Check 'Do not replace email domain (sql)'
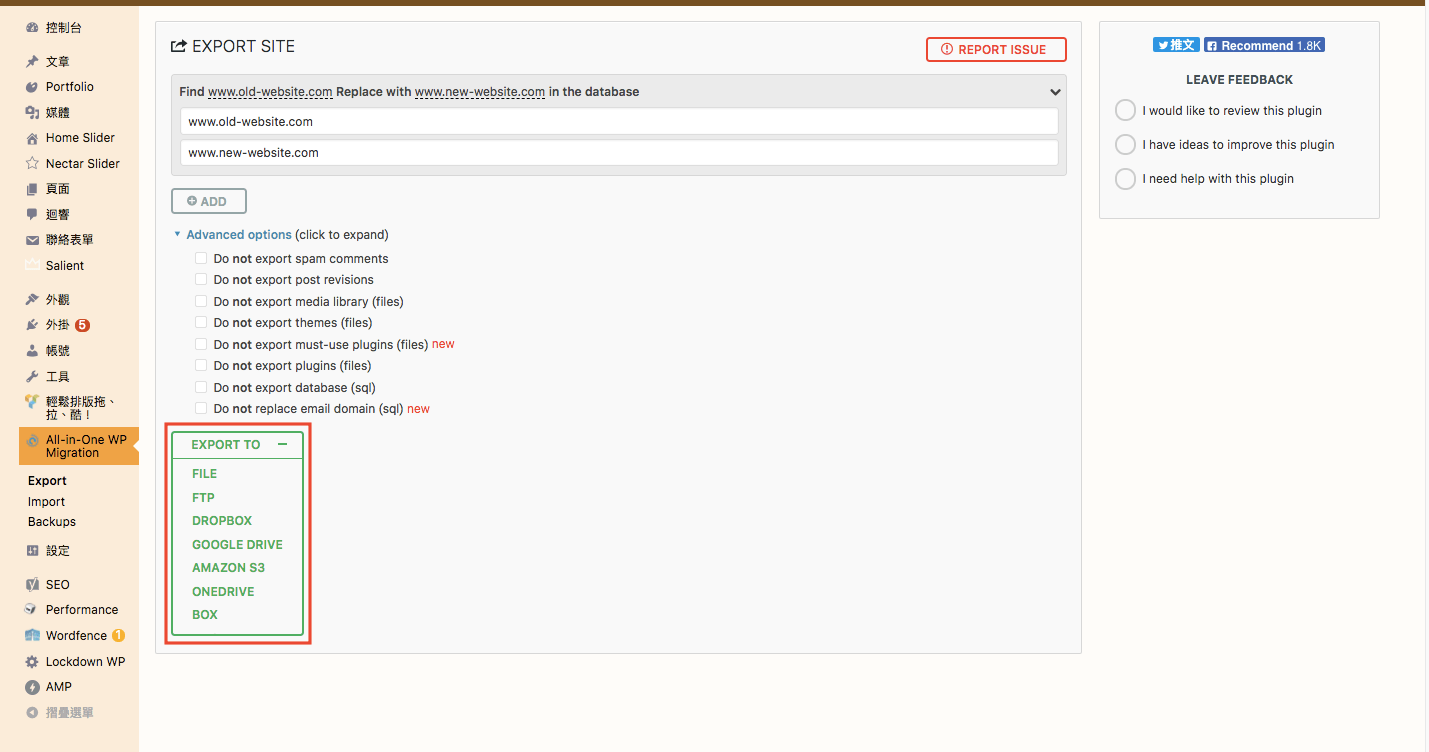 click(201, 409)
